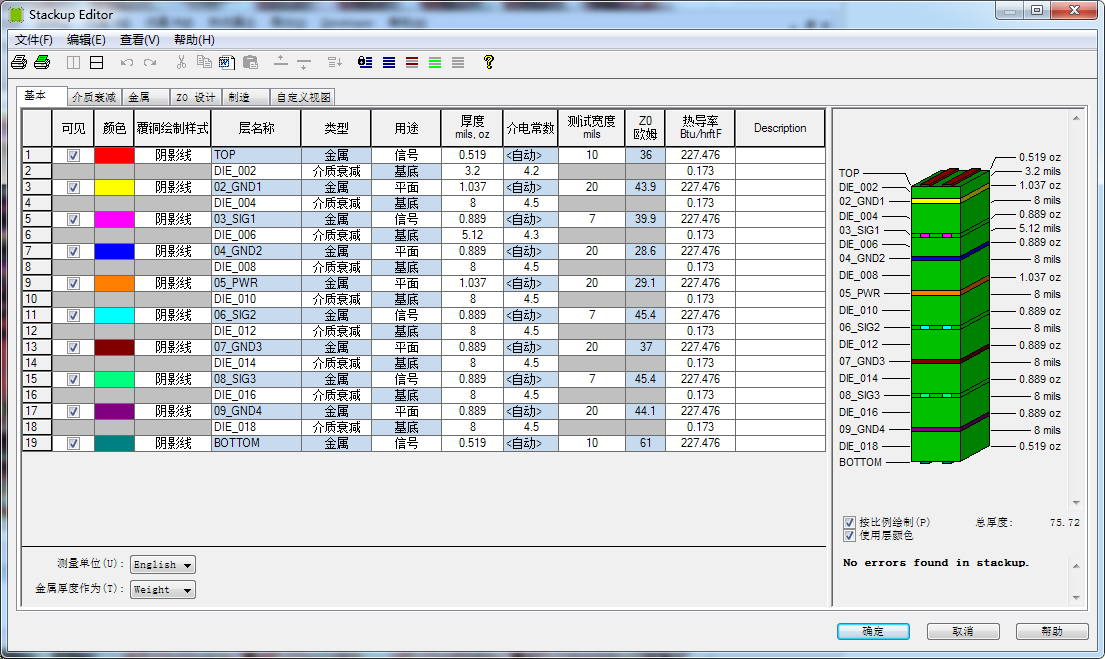Toggle visibility checkbox for 02_GND1 layer
This screenshot has height=659, width=1105.
coord(73,187)
